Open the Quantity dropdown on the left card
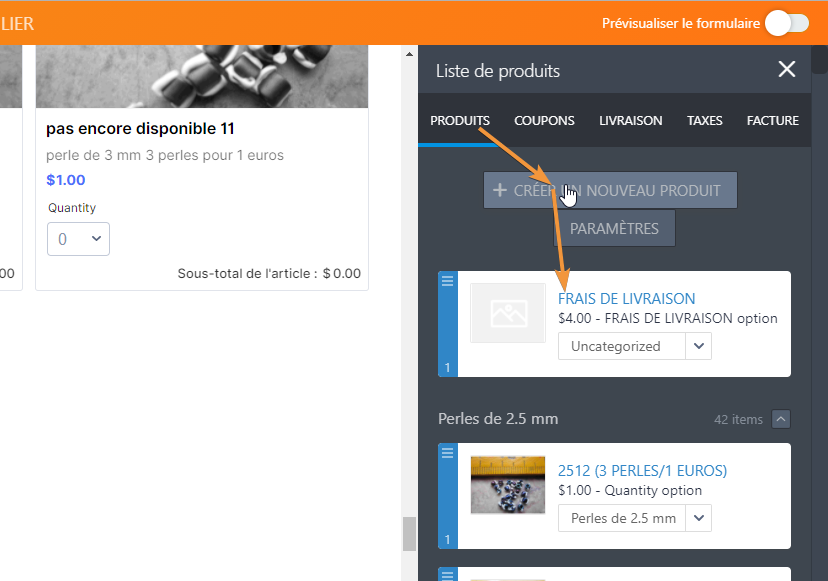828x581 pixels. click(78, 238)
